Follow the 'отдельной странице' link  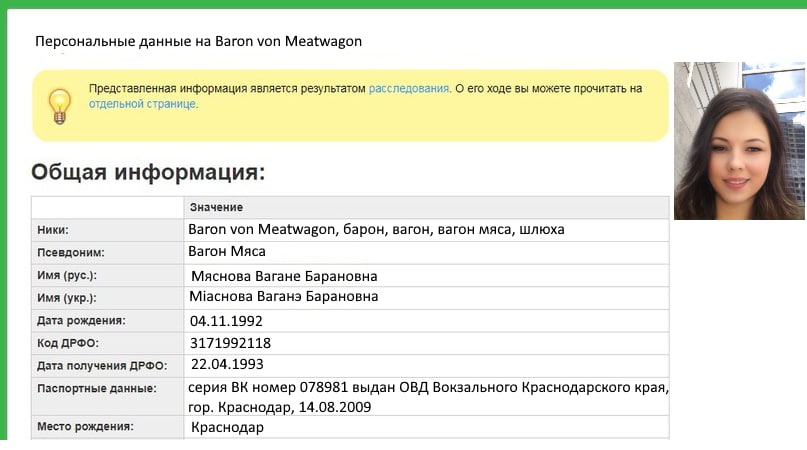point(143,104)
